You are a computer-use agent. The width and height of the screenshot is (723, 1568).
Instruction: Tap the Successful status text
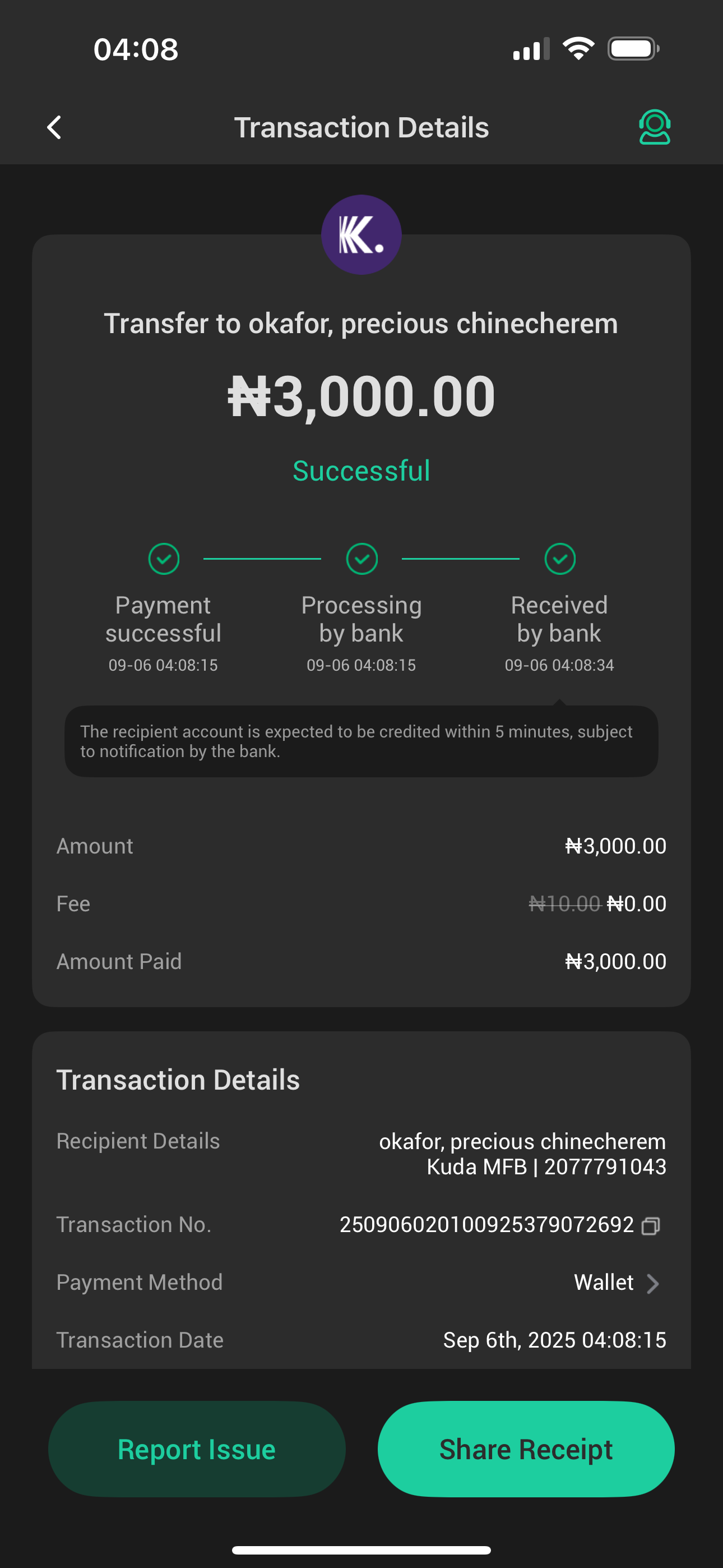[361, 471]
